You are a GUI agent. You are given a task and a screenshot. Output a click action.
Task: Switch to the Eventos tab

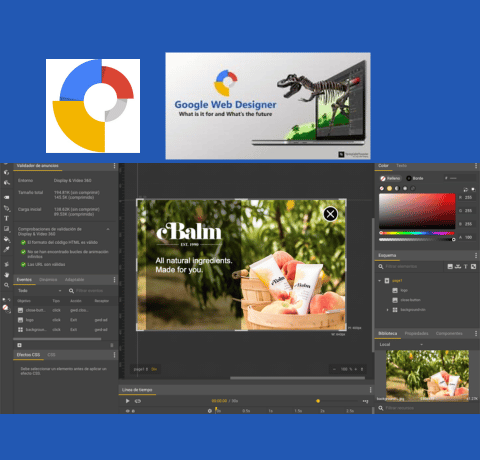(x=24, y=280)
